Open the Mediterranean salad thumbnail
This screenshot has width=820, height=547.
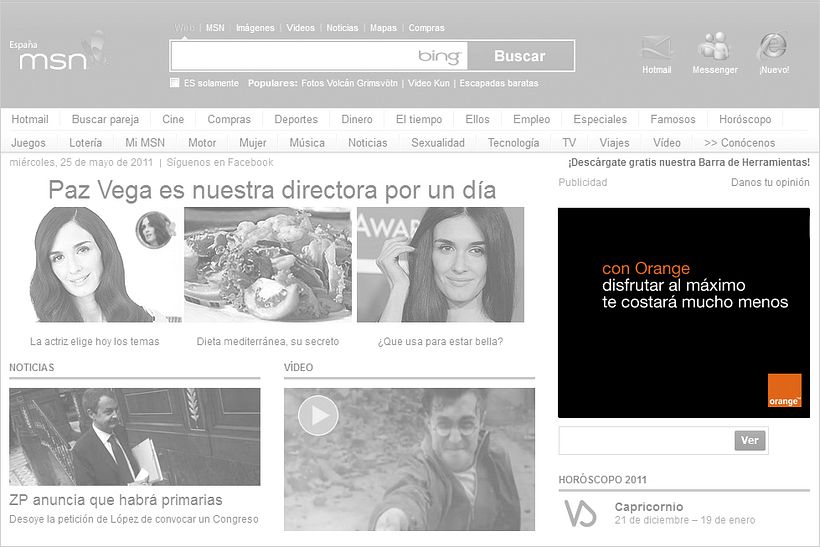pos(268,265)
